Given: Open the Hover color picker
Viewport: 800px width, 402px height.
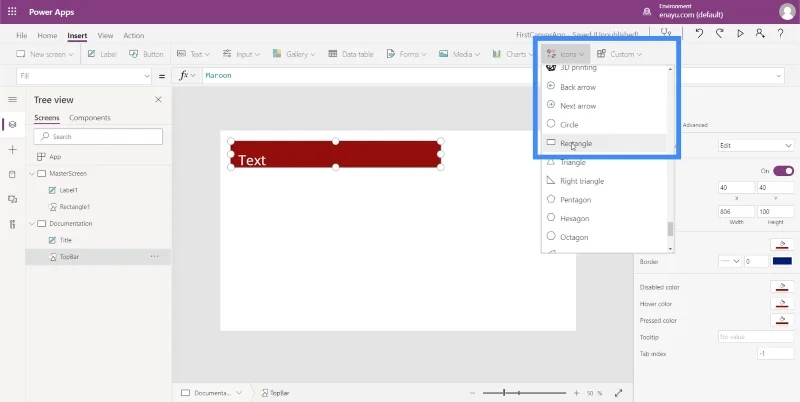Looking at the screenshot, I should coord(782,304).
